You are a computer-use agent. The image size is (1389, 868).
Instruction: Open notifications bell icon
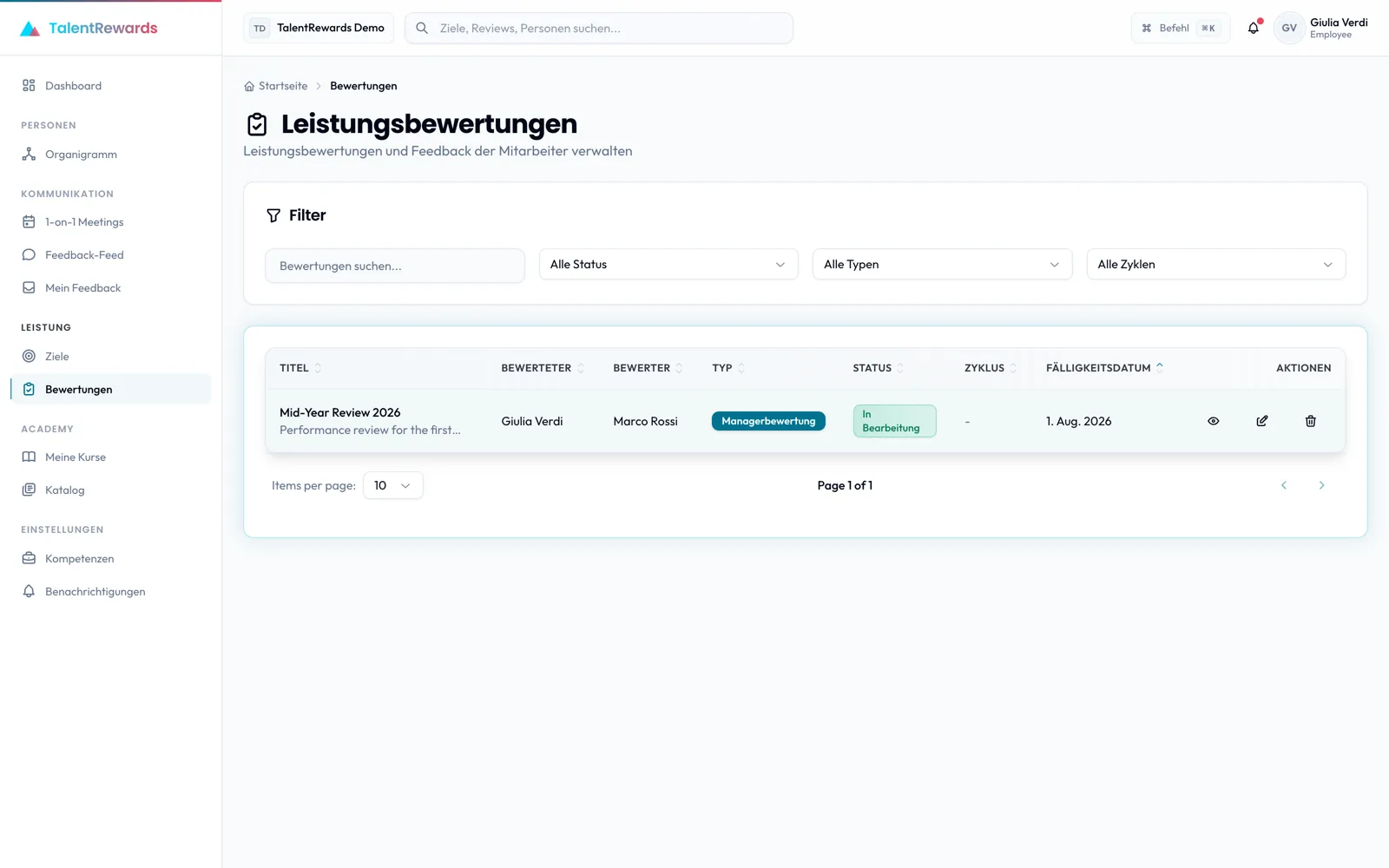pyautogui.click(x=1254, y=28)
